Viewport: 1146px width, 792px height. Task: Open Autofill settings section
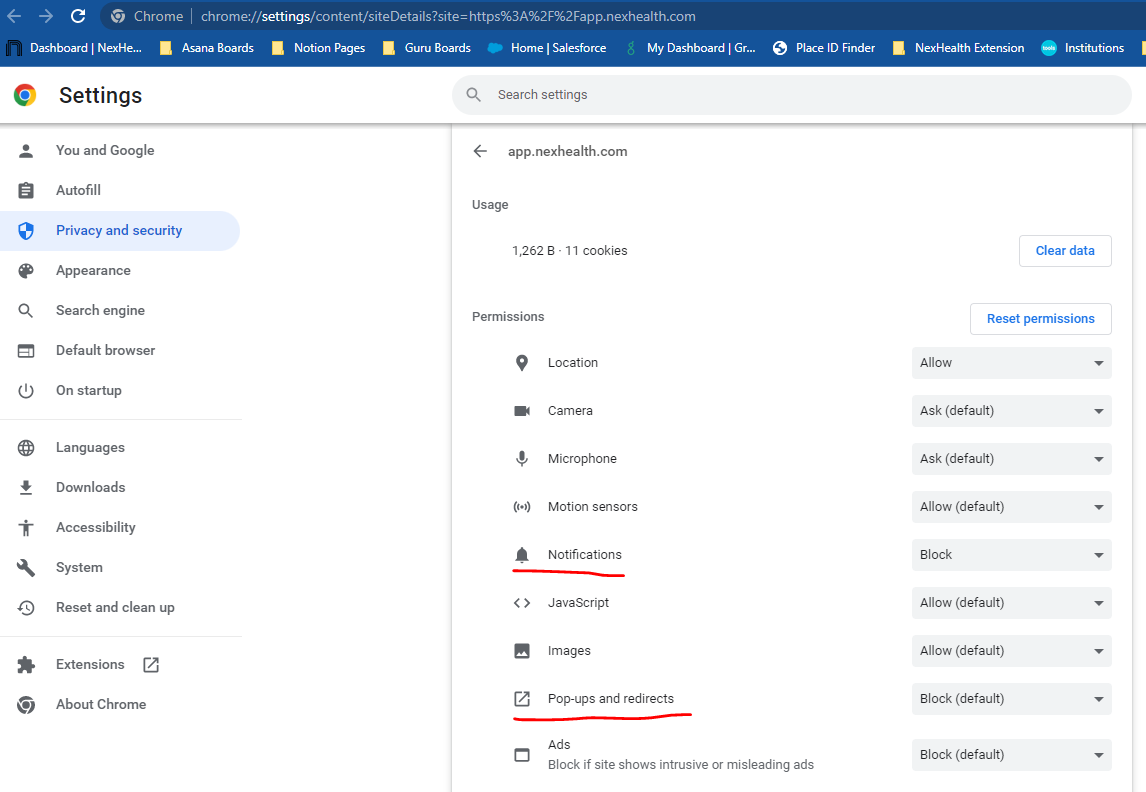(120, 191)
